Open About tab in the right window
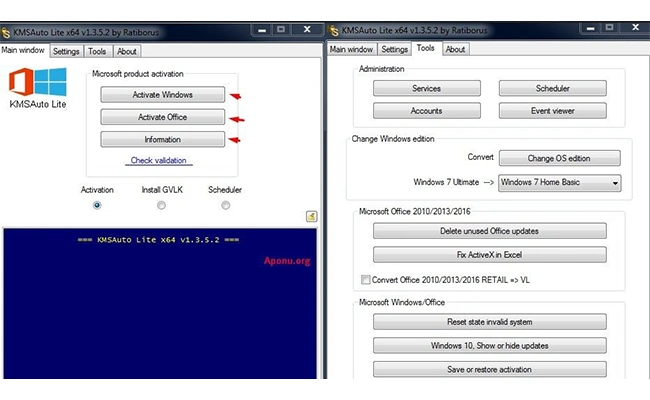This screenshot has width=650, height=400. [455, 49]
